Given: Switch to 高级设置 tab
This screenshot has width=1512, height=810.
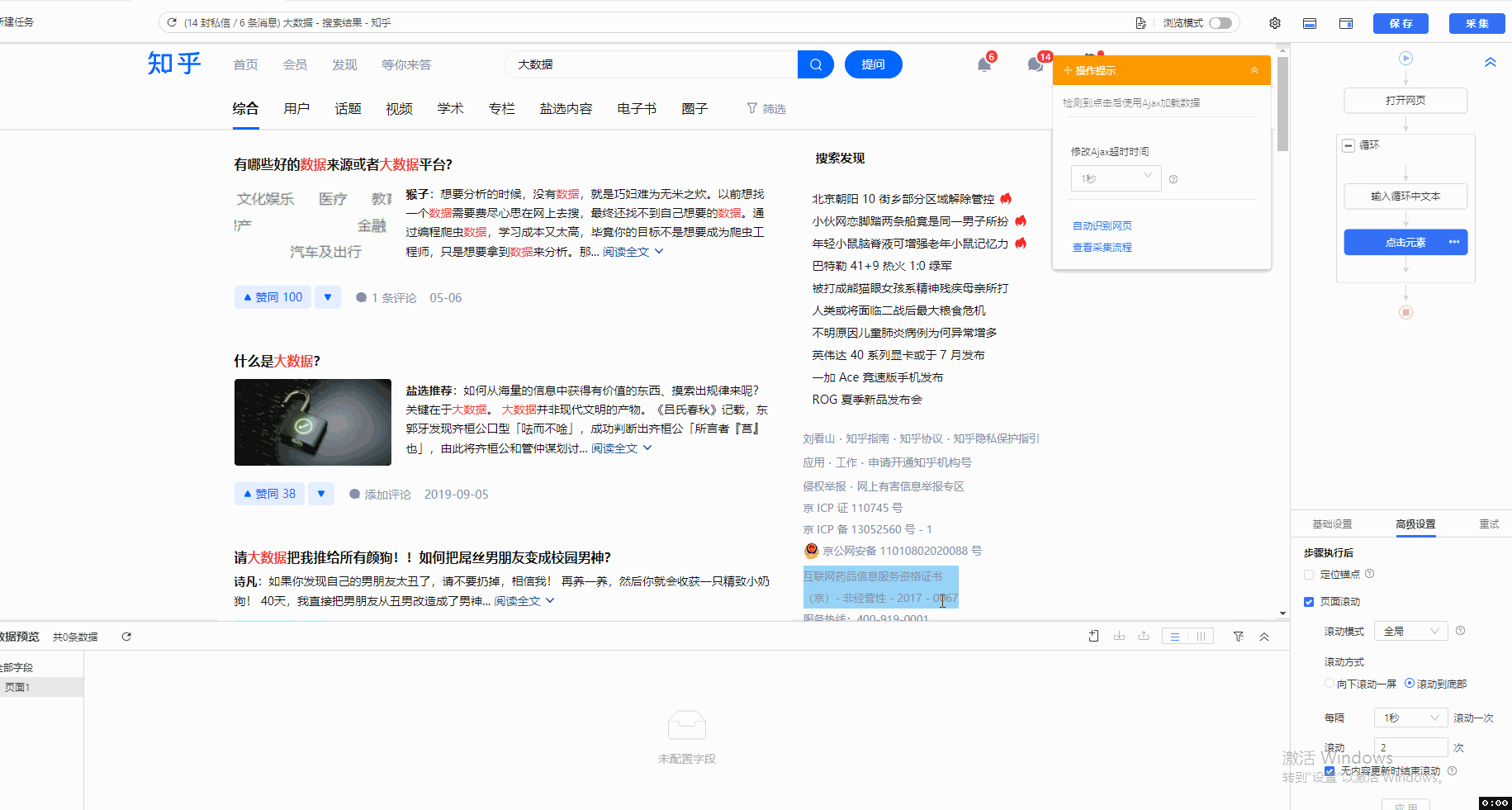Looking at the screenshot, I should [1415, 524].
